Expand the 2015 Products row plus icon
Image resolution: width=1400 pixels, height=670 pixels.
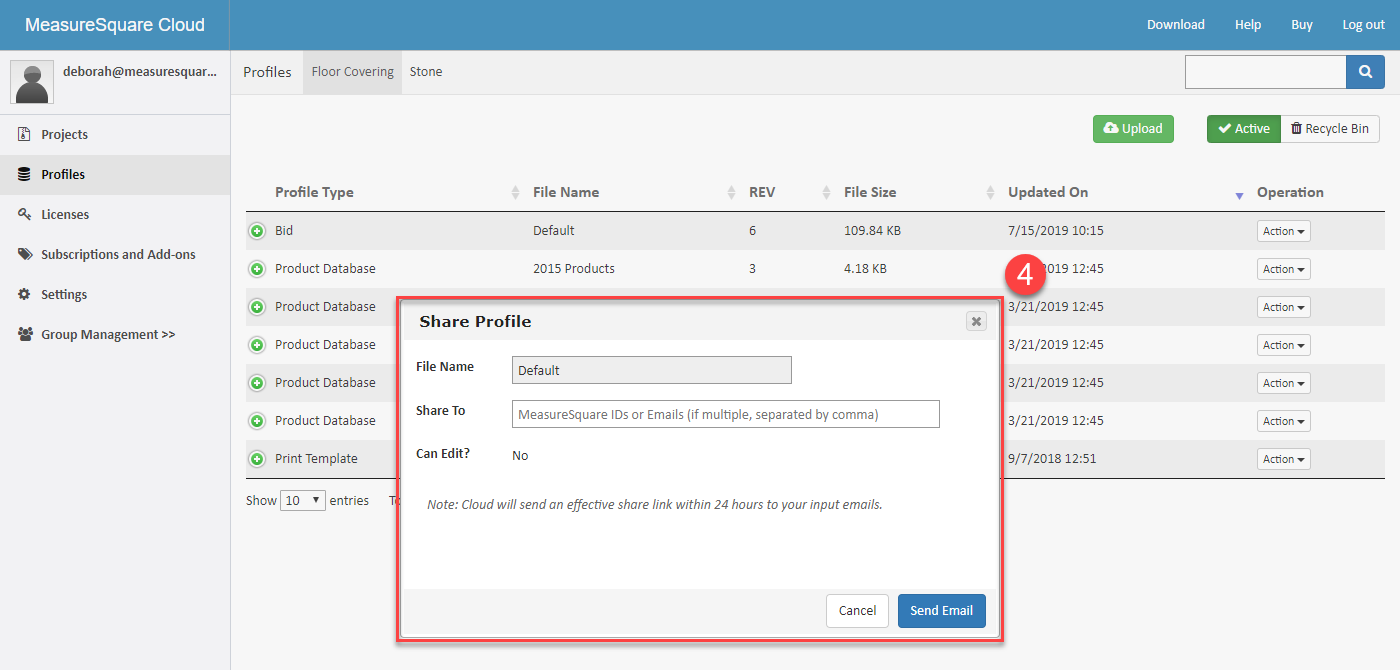click(x=257, y=269)
